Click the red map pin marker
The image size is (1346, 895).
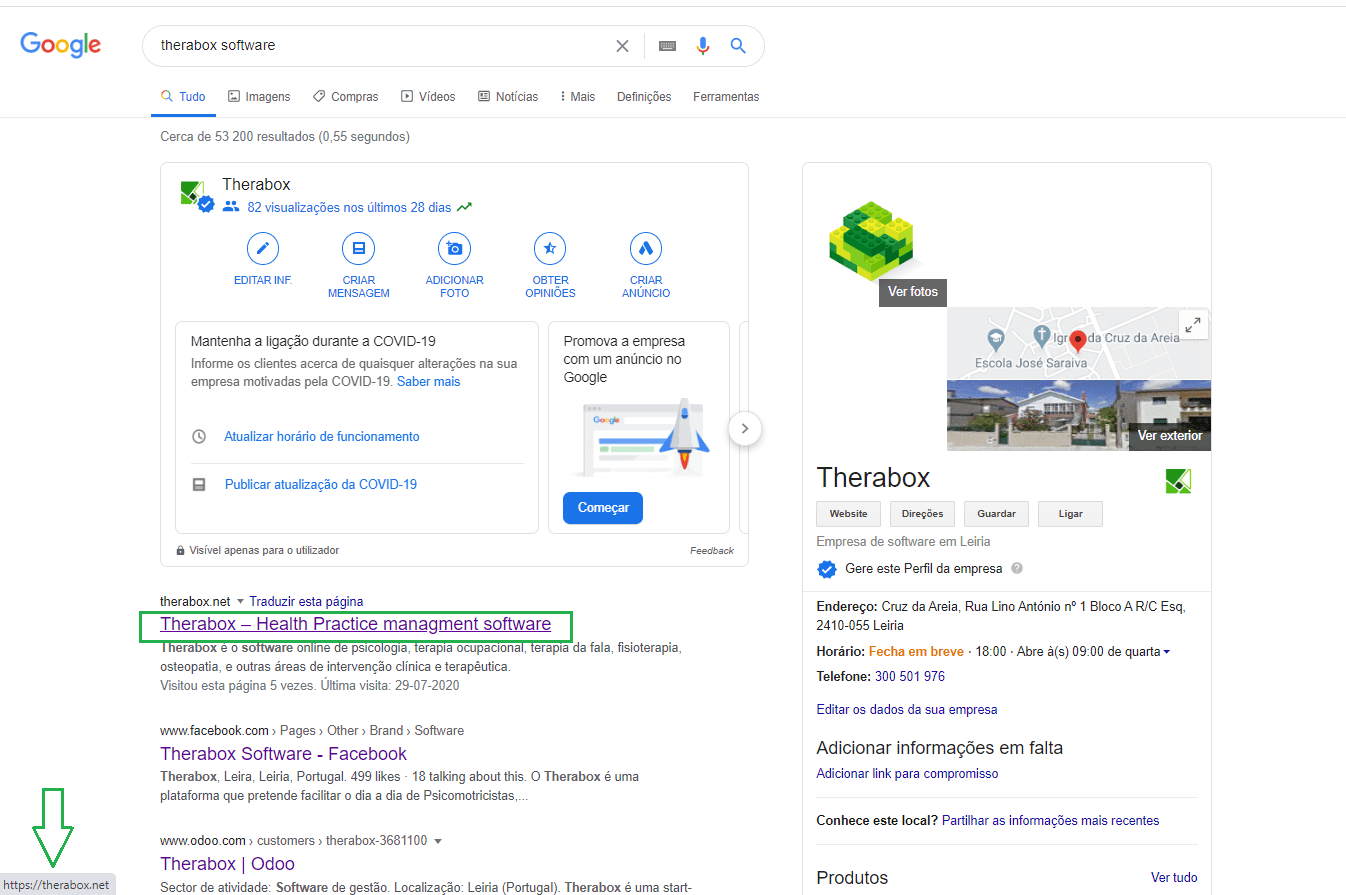pos(1077,342)
